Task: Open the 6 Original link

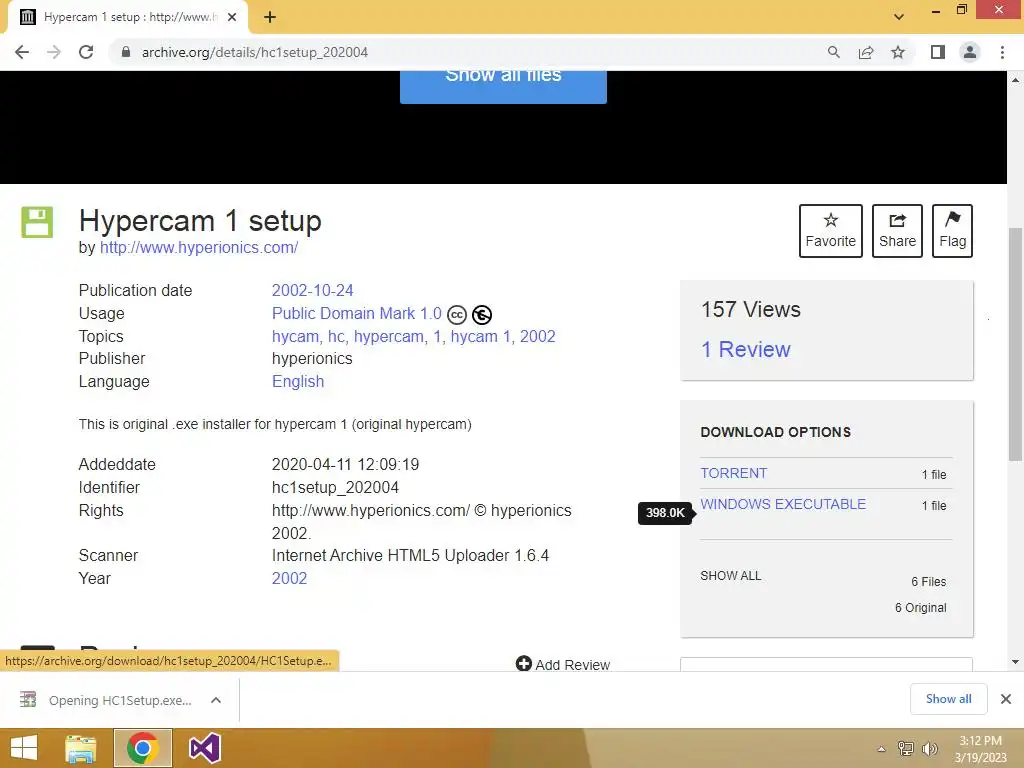Action: [x=920, y=607]
